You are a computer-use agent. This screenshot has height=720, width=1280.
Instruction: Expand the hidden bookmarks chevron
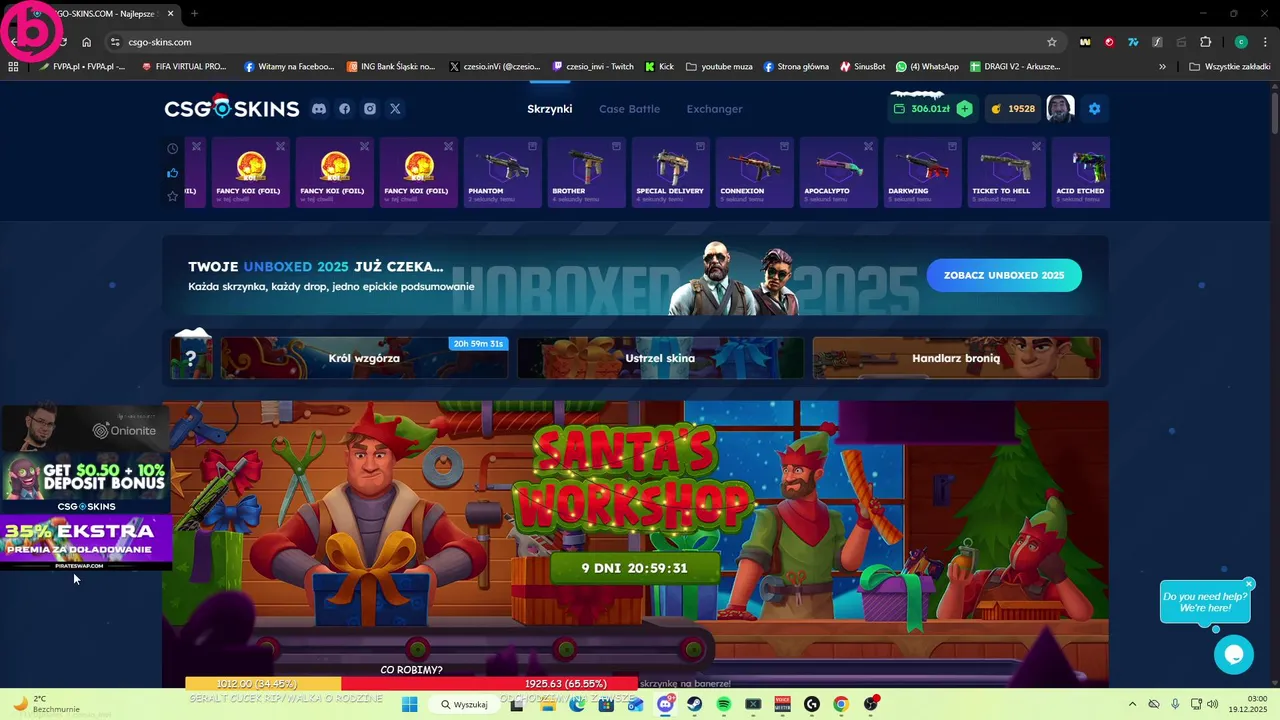point(1162,67)
